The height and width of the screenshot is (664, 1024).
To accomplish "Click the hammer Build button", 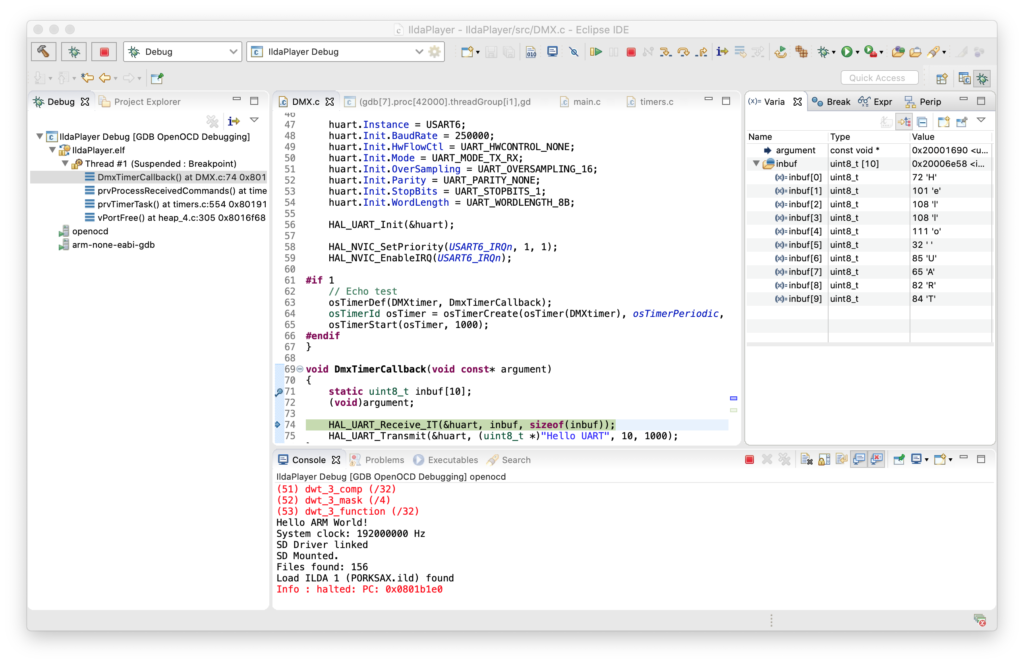I will point(44,51).
